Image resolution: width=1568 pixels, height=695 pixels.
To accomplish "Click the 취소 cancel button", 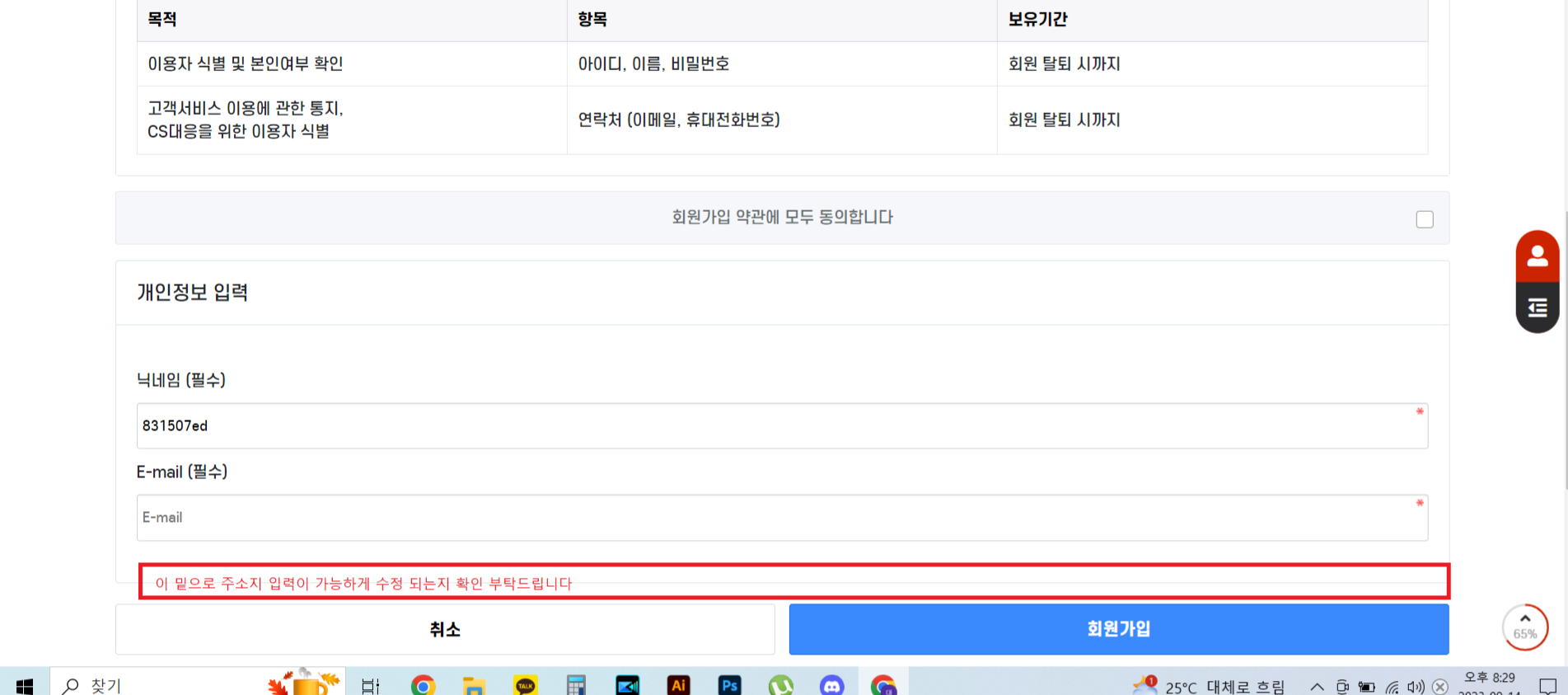I will (445, 629).
